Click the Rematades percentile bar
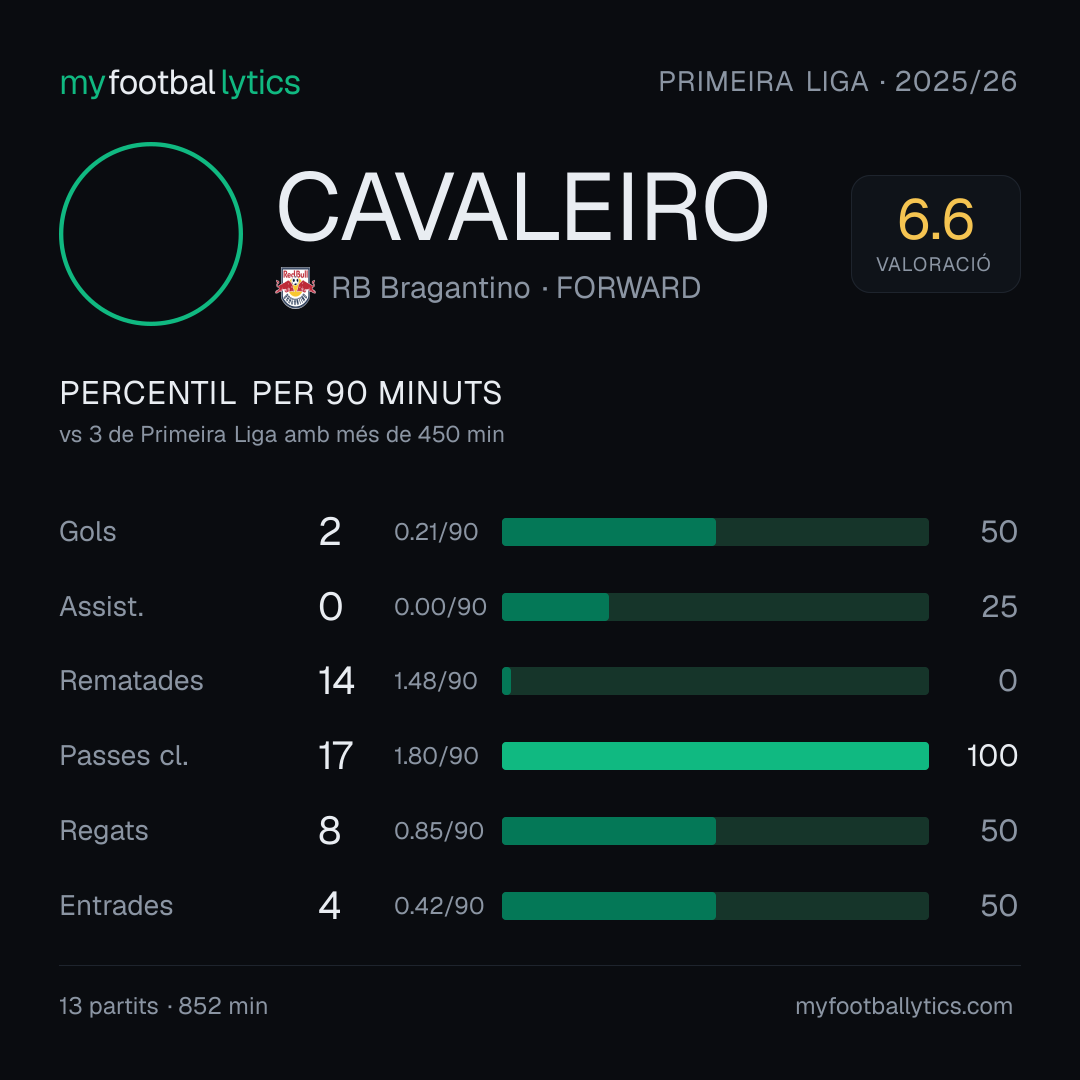Screen dimensions: 1080x1080 coord(715,681)
